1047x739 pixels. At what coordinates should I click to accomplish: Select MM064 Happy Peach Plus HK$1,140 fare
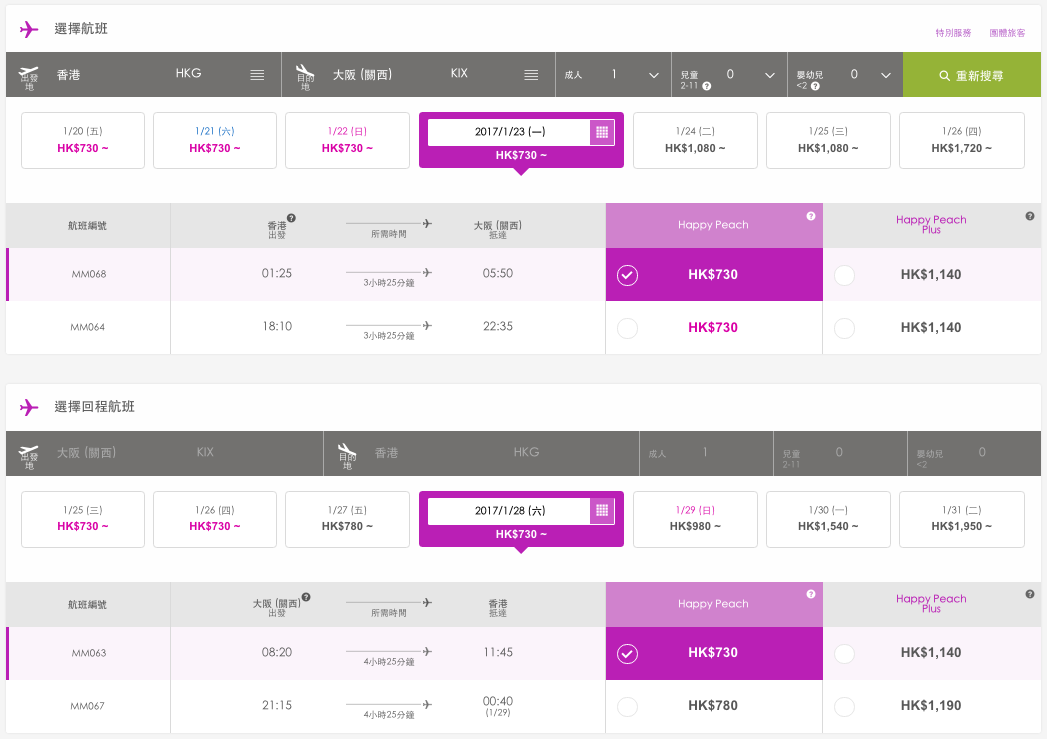[931, 328]
